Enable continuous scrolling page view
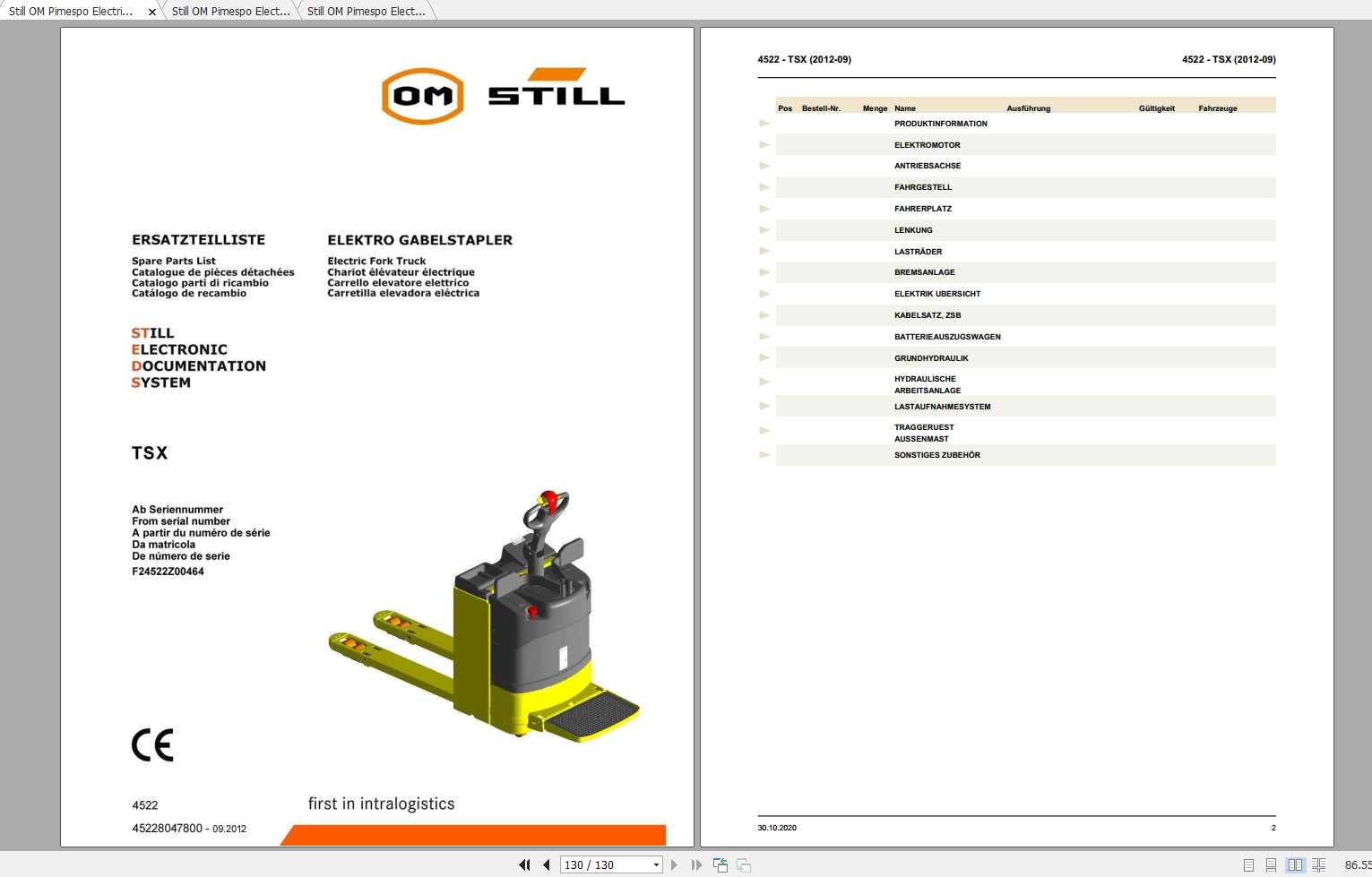Viewport: 1372px width, 877px height. (1271, 865)
